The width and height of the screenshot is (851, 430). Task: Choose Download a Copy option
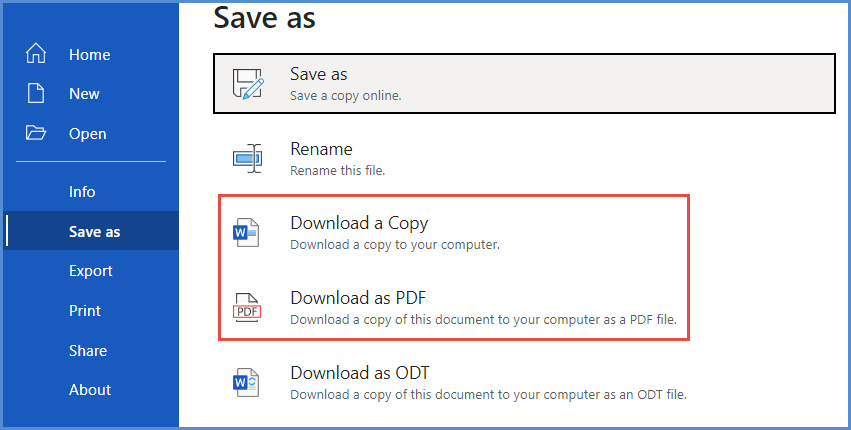coord(454,233)
